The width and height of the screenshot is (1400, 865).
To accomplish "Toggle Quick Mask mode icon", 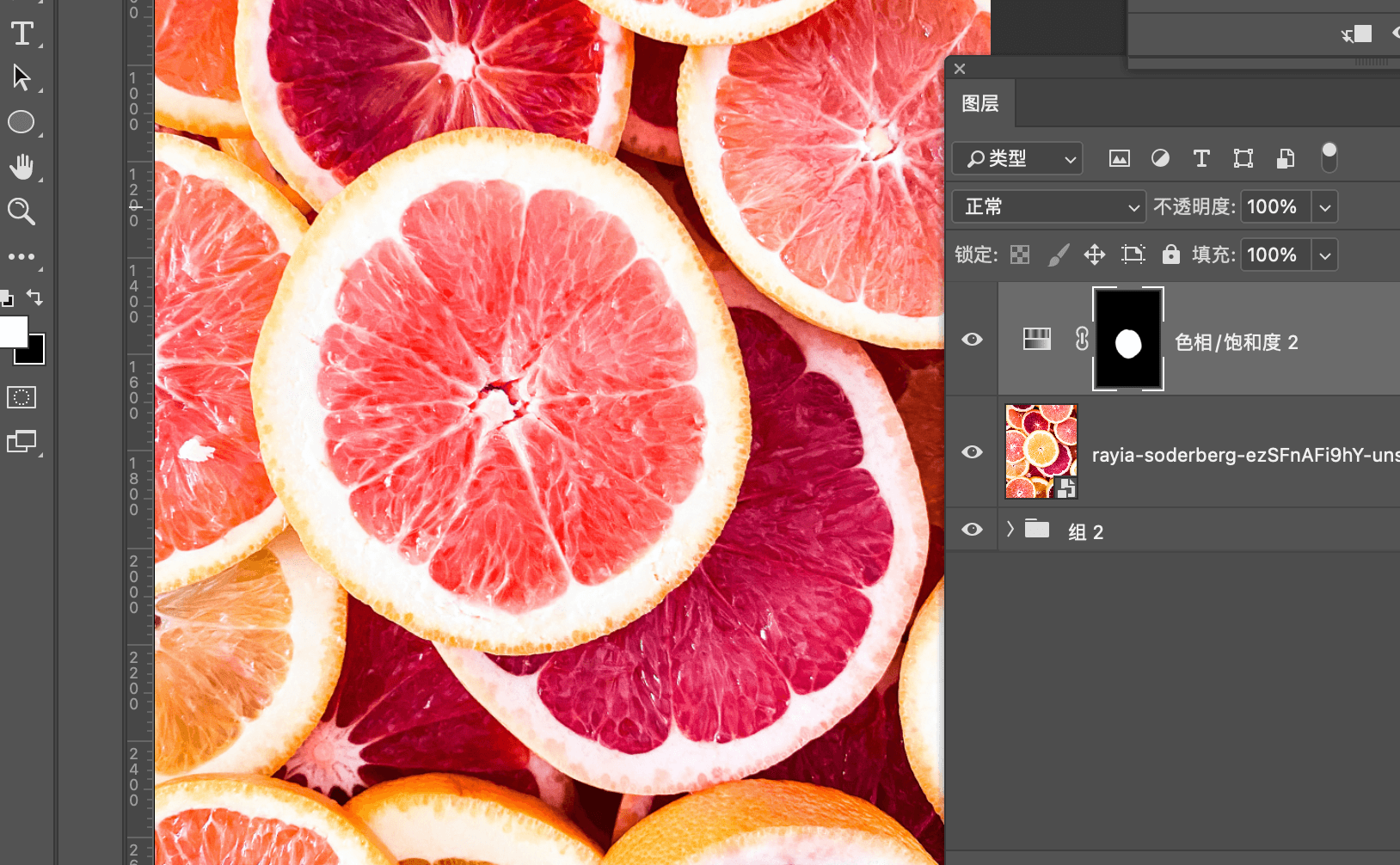I will [x=21, y=397].
